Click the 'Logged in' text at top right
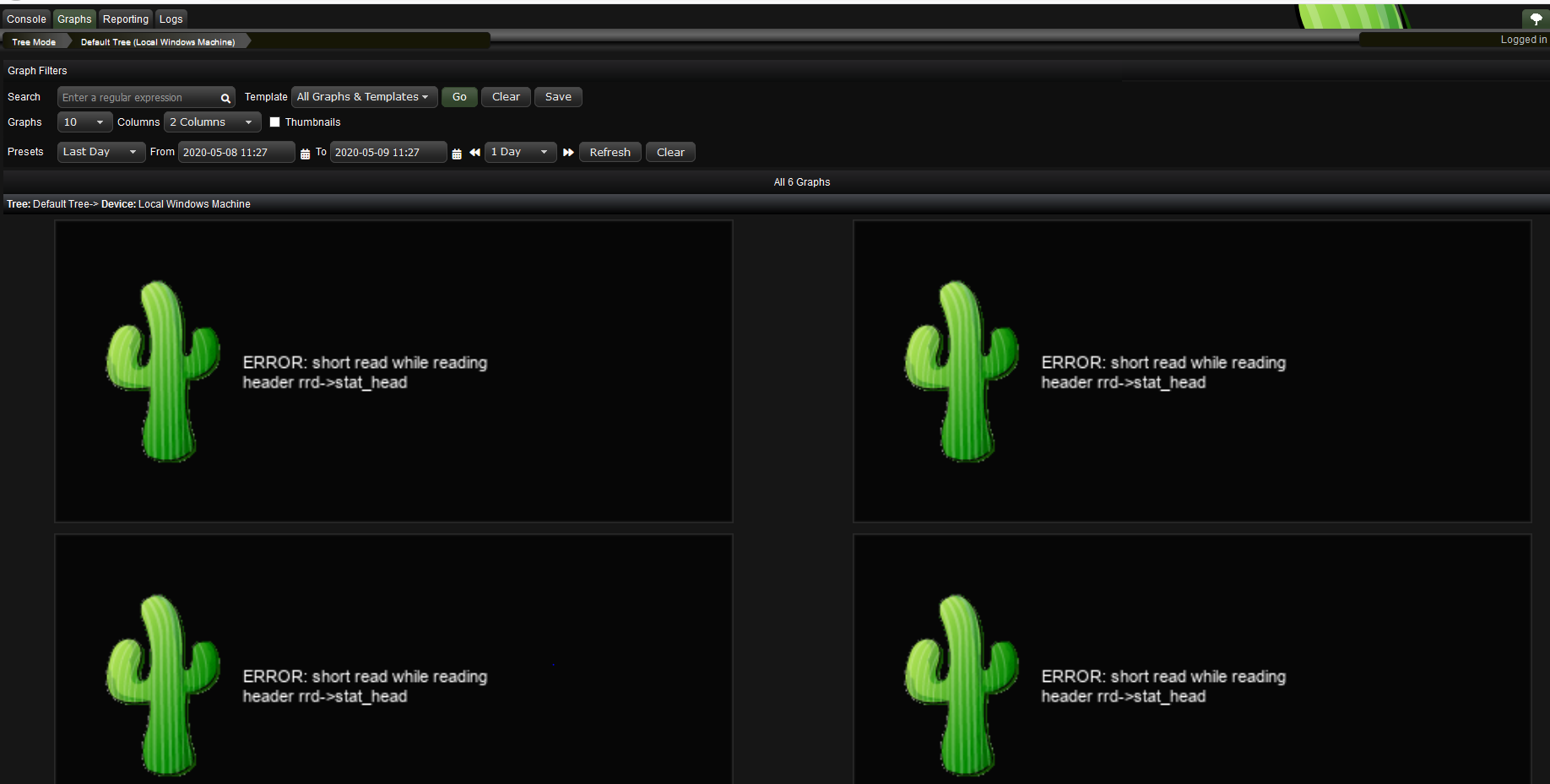Image resolution: width=1550 pixels, height=784 pixels. [1524, 40]
